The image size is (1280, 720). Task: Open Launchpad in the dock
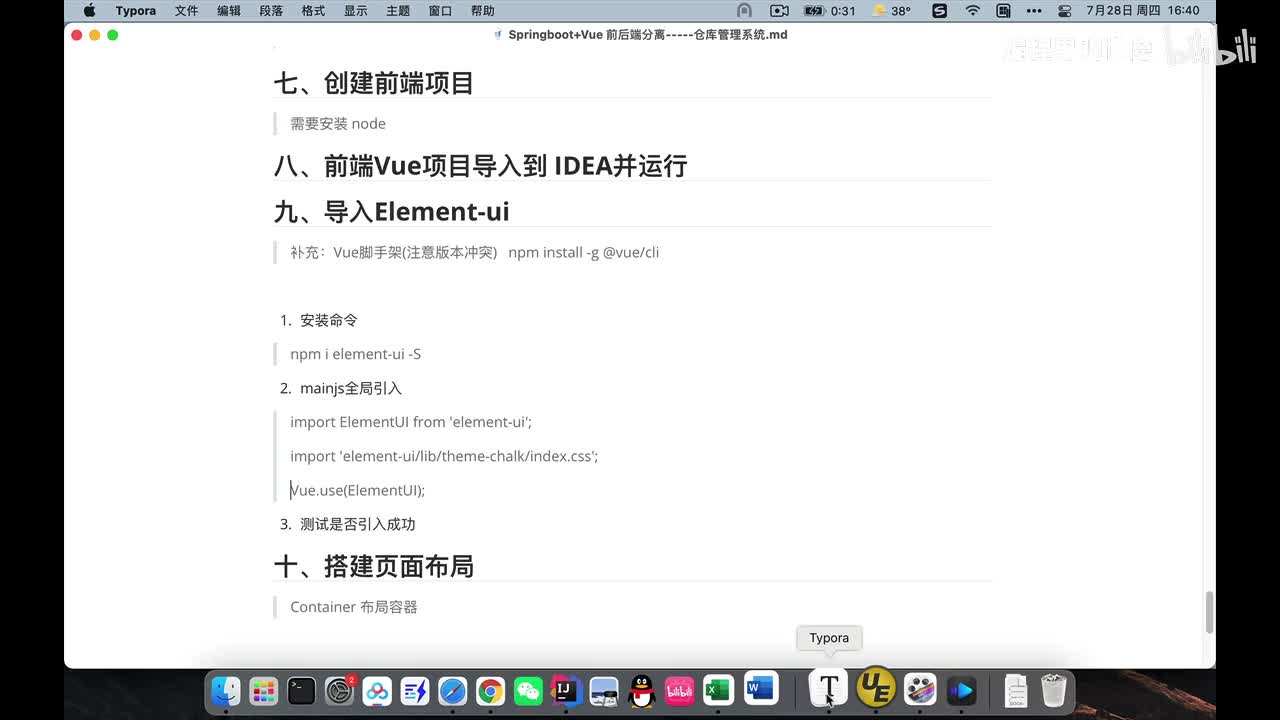click(264, 690)
